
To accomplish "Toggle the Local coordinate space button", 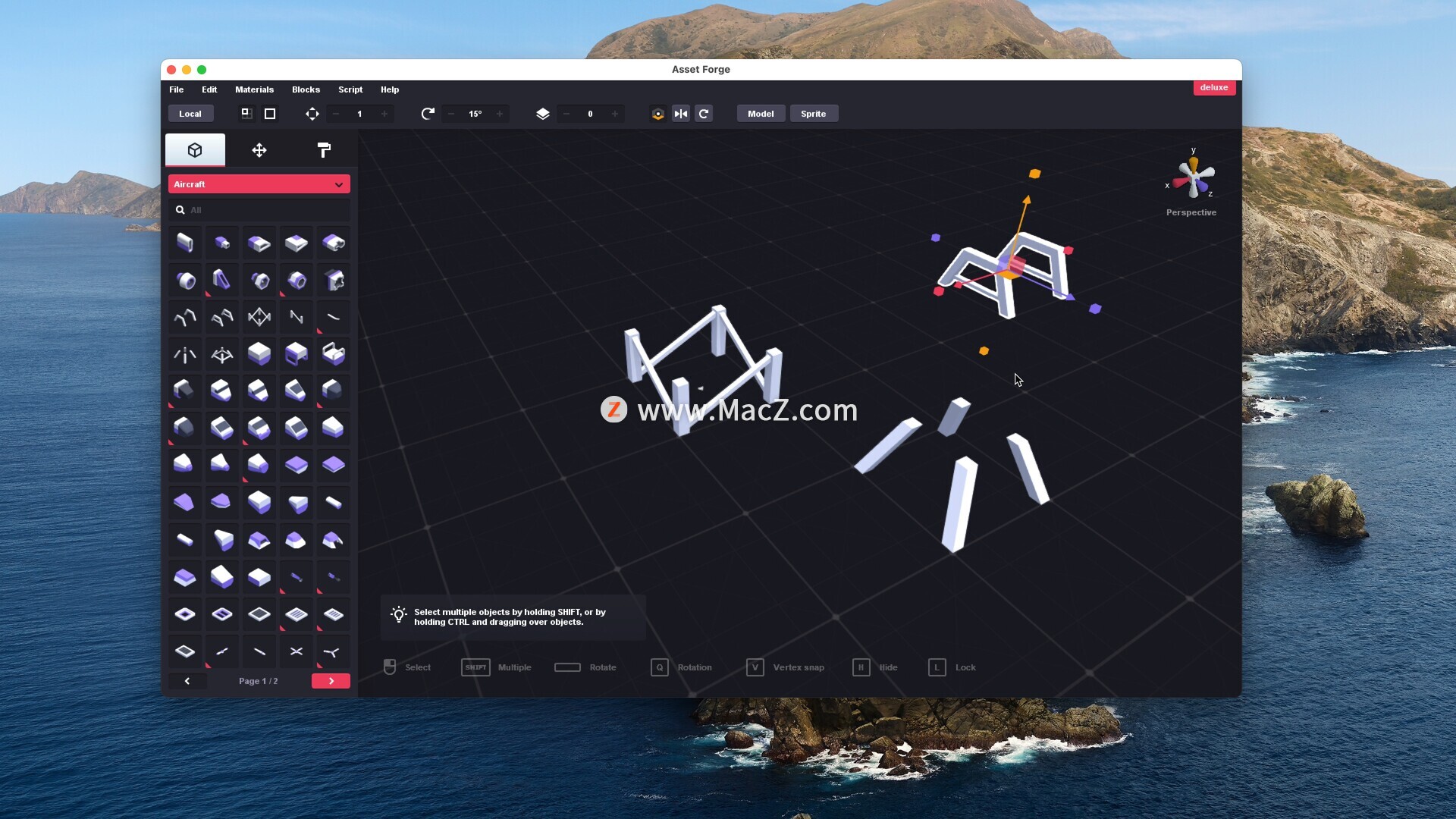I will pos(190,114).
